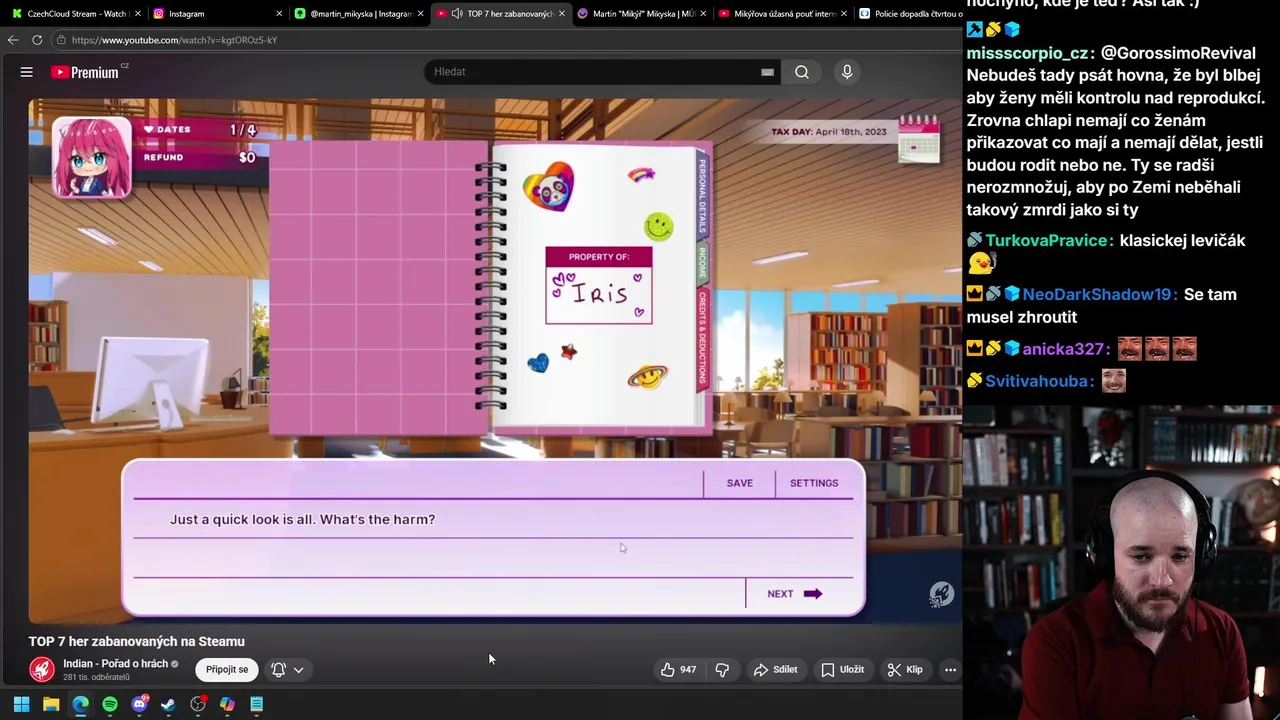
Task: Open Spotify from taskbar
Action: [110, 704]
